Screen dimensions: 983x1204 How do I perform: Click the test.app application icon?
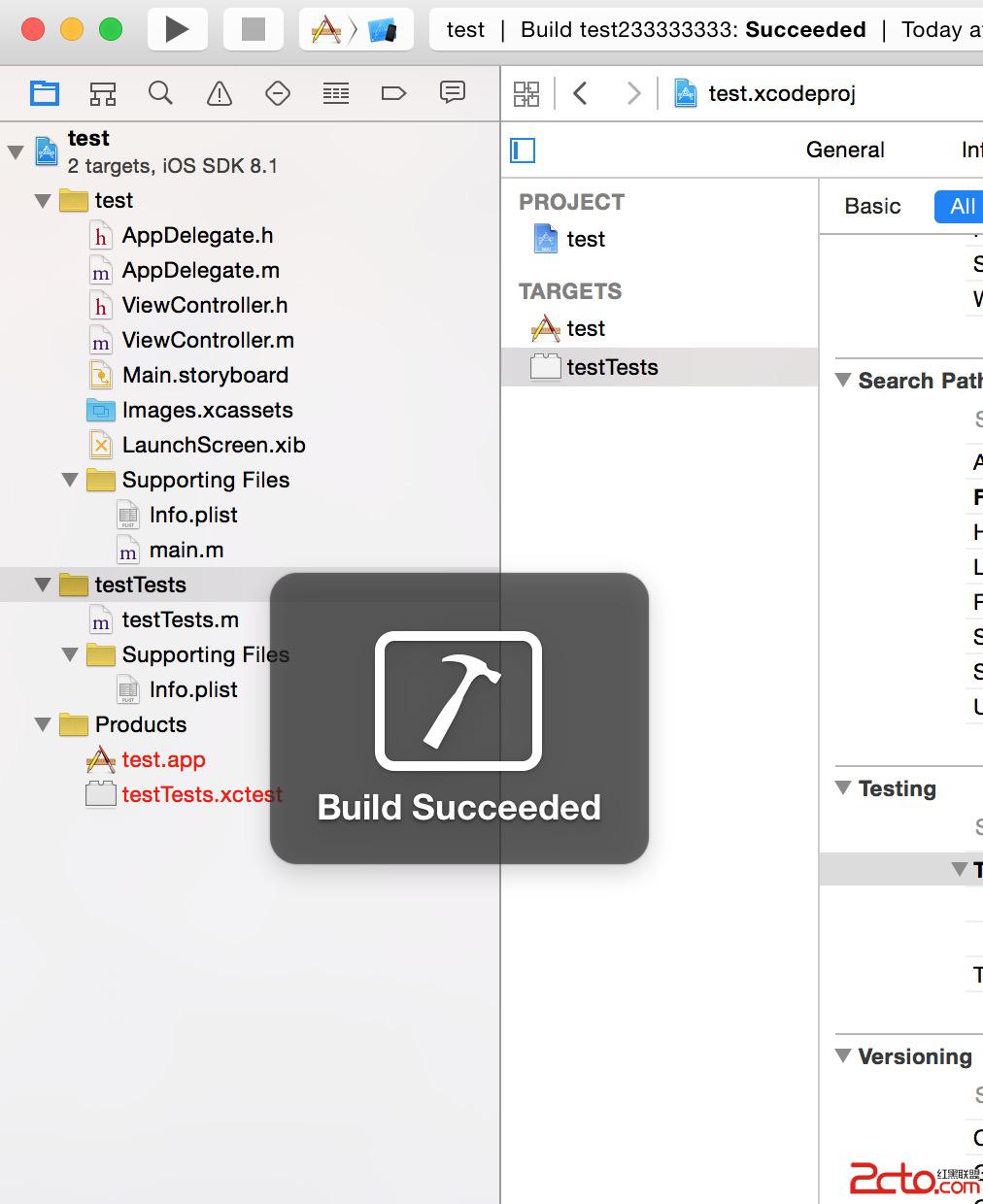point(101,759)
